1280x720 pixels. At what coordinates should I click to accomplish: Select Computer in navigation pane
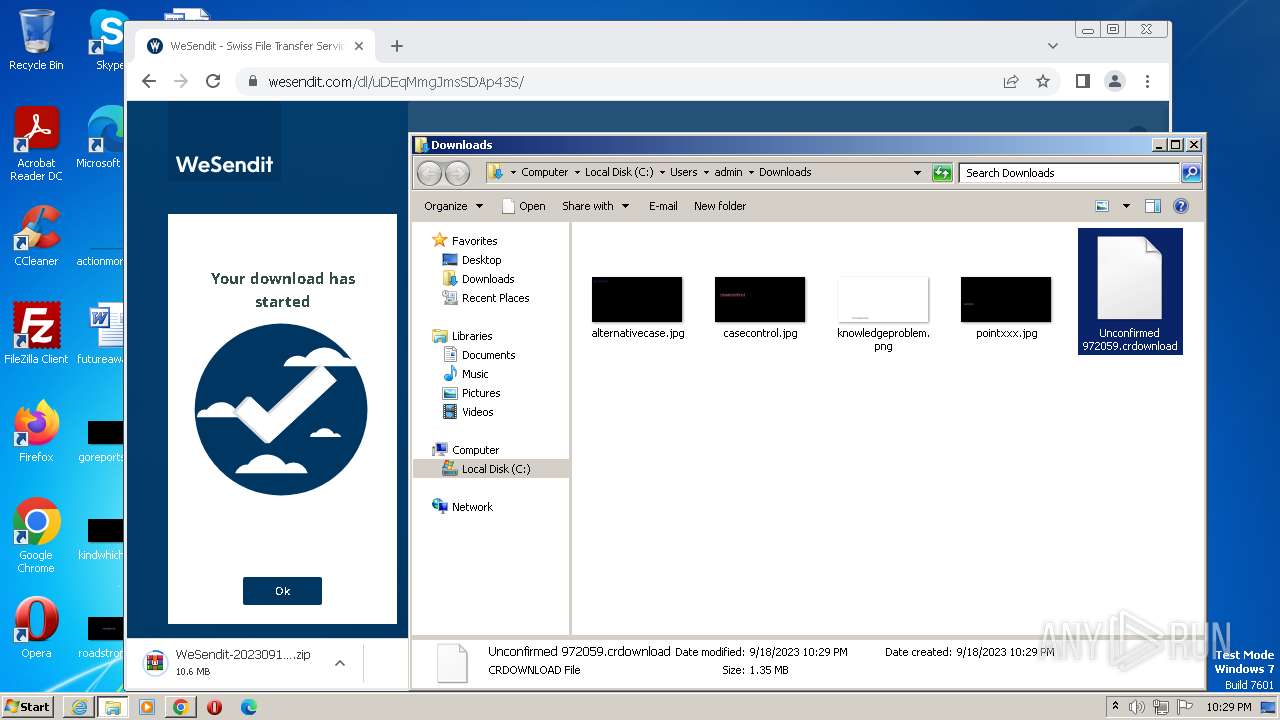(x=475, y=450)
